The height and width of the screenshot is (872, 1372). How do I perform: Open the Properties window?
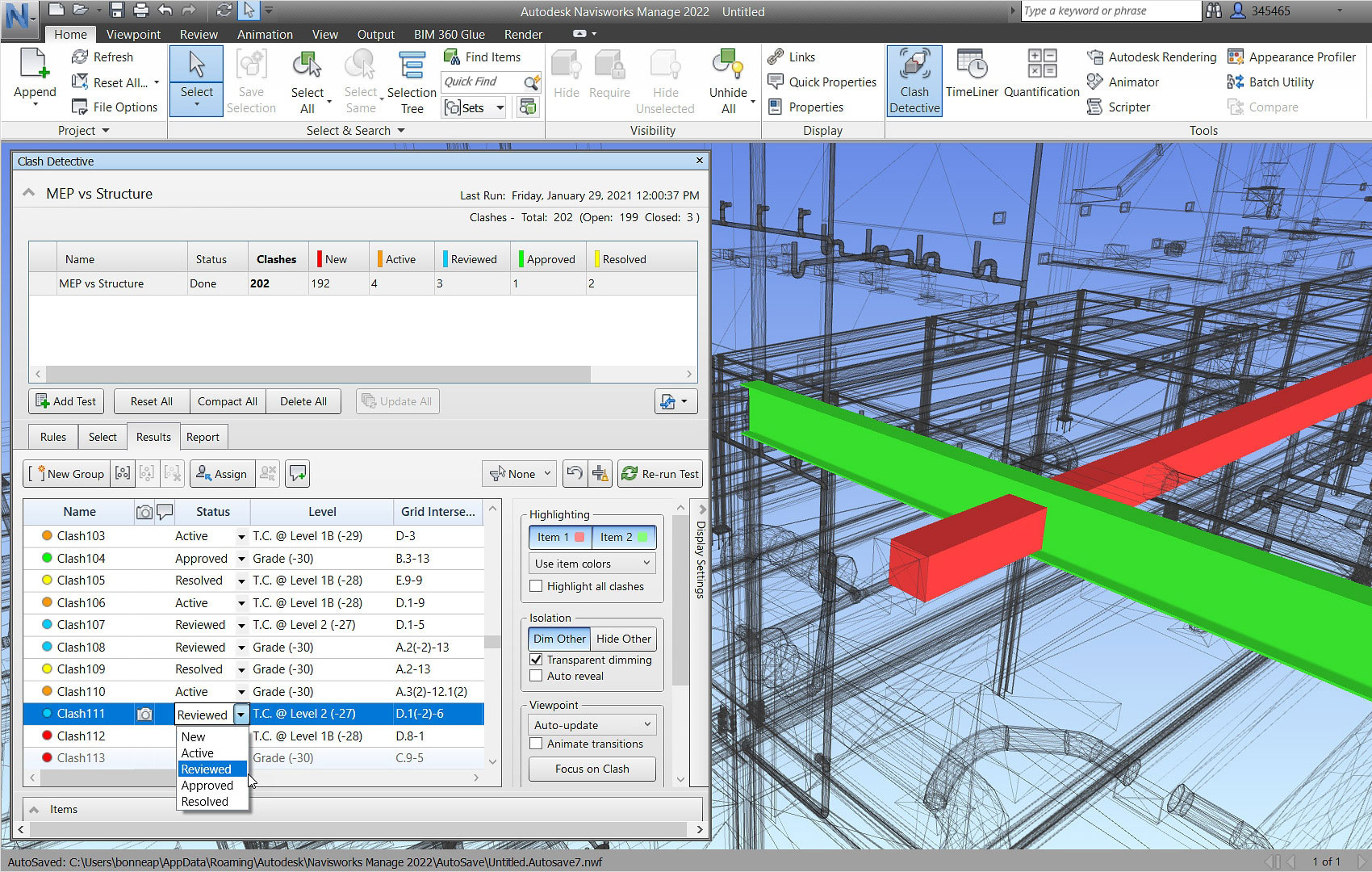(805, 107)
